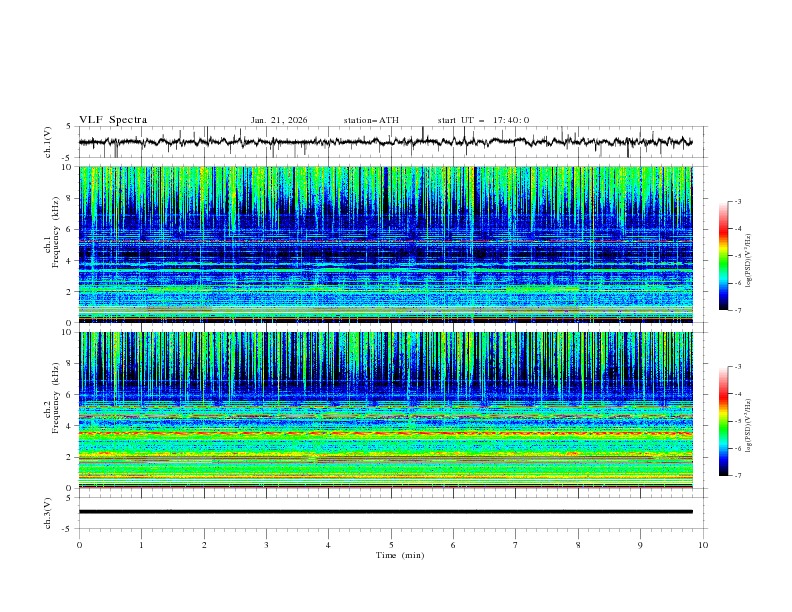Click the "-3" label on ch.1 color bar
Image resolution: width=792 pixels, height=612 pixels.
tap(738, 201)
